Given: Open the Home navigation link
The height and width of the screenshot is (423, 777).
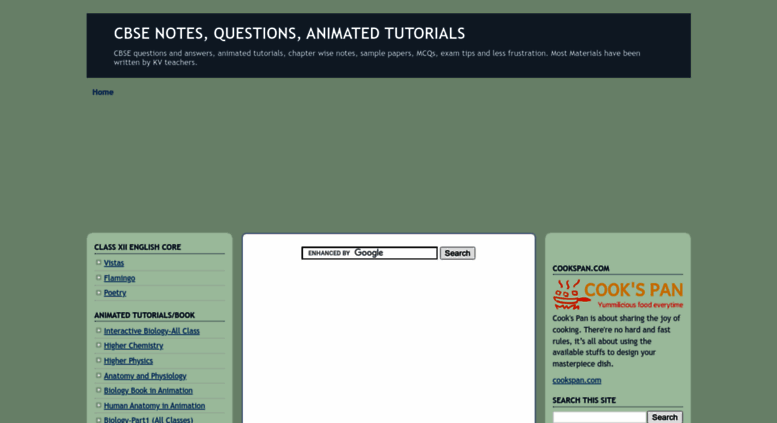Looking at the screenshot, I should click(103, 92).
